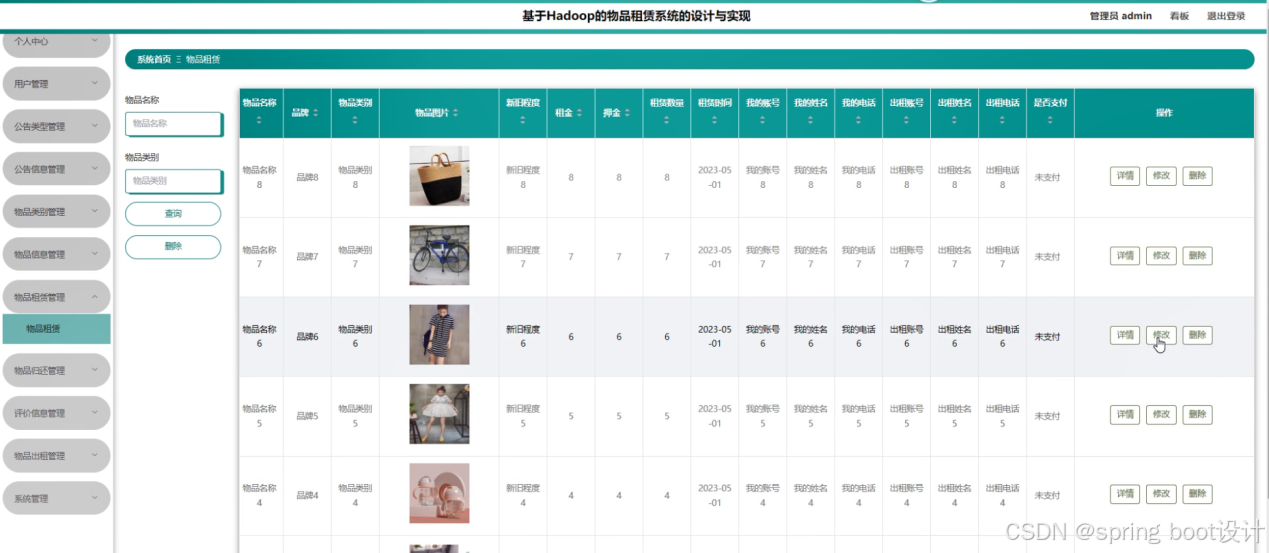The image size is (1269, 553).
Task: Click the 删除 button under the search fields
Action: (x=173, y=247)
